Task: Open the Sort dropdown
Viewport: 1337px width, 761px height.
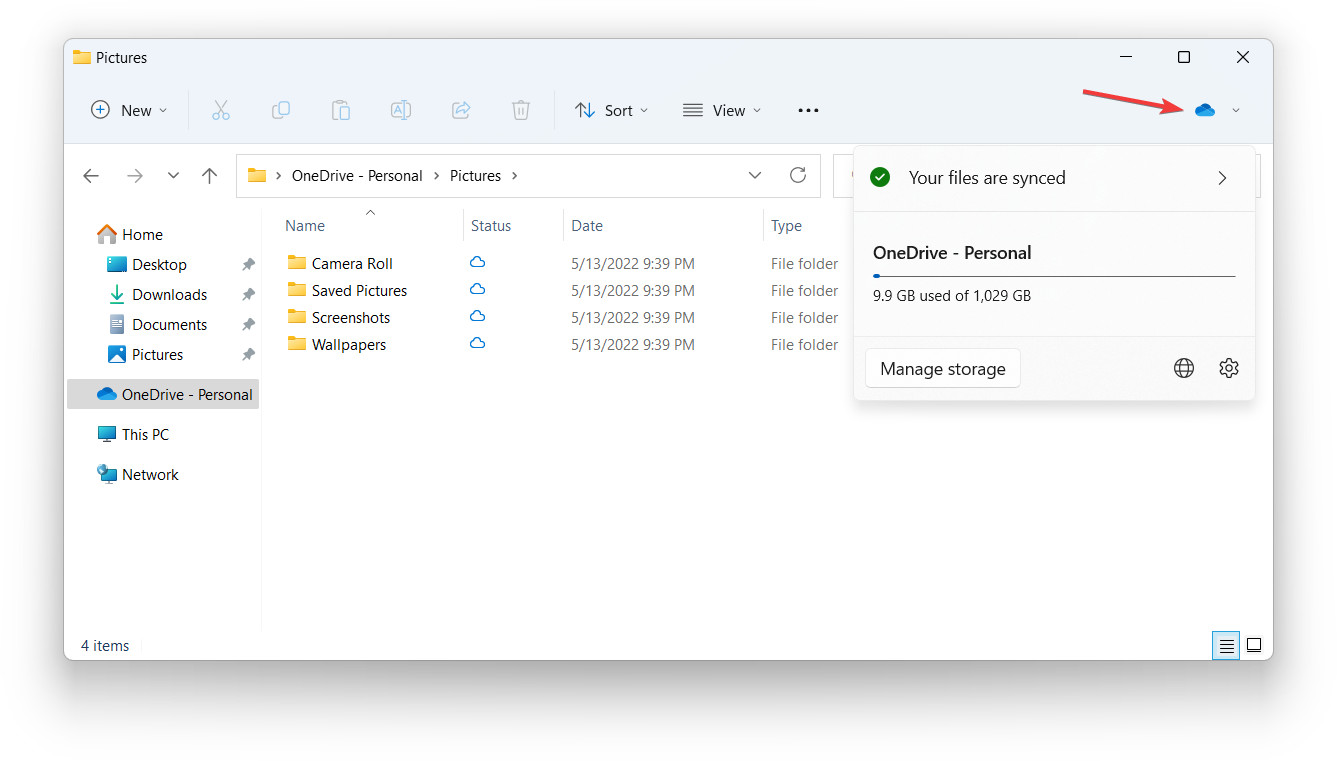Action: [x=611, y=110]
